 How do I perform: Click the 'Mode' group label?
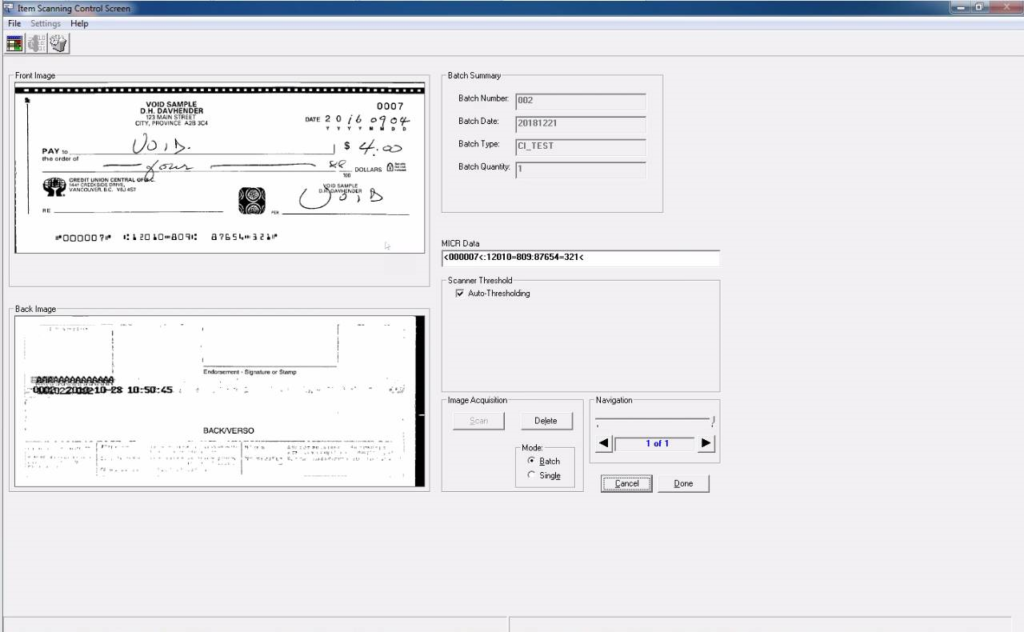pyautogui.click(x=532, y=448)
